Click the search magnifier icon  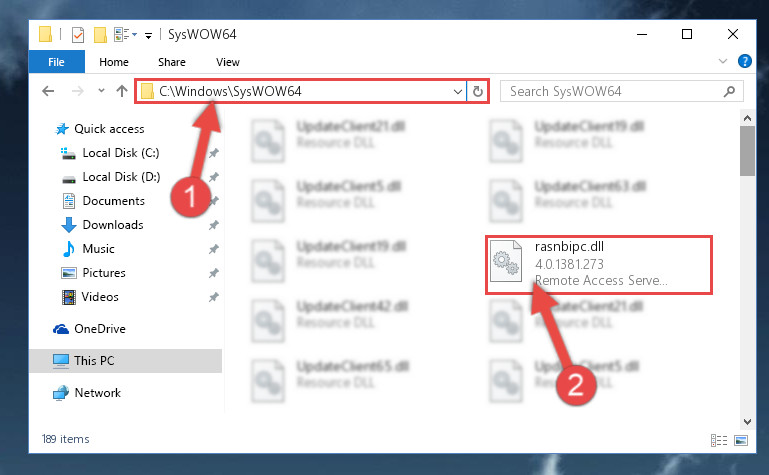[x=729, y=92]
